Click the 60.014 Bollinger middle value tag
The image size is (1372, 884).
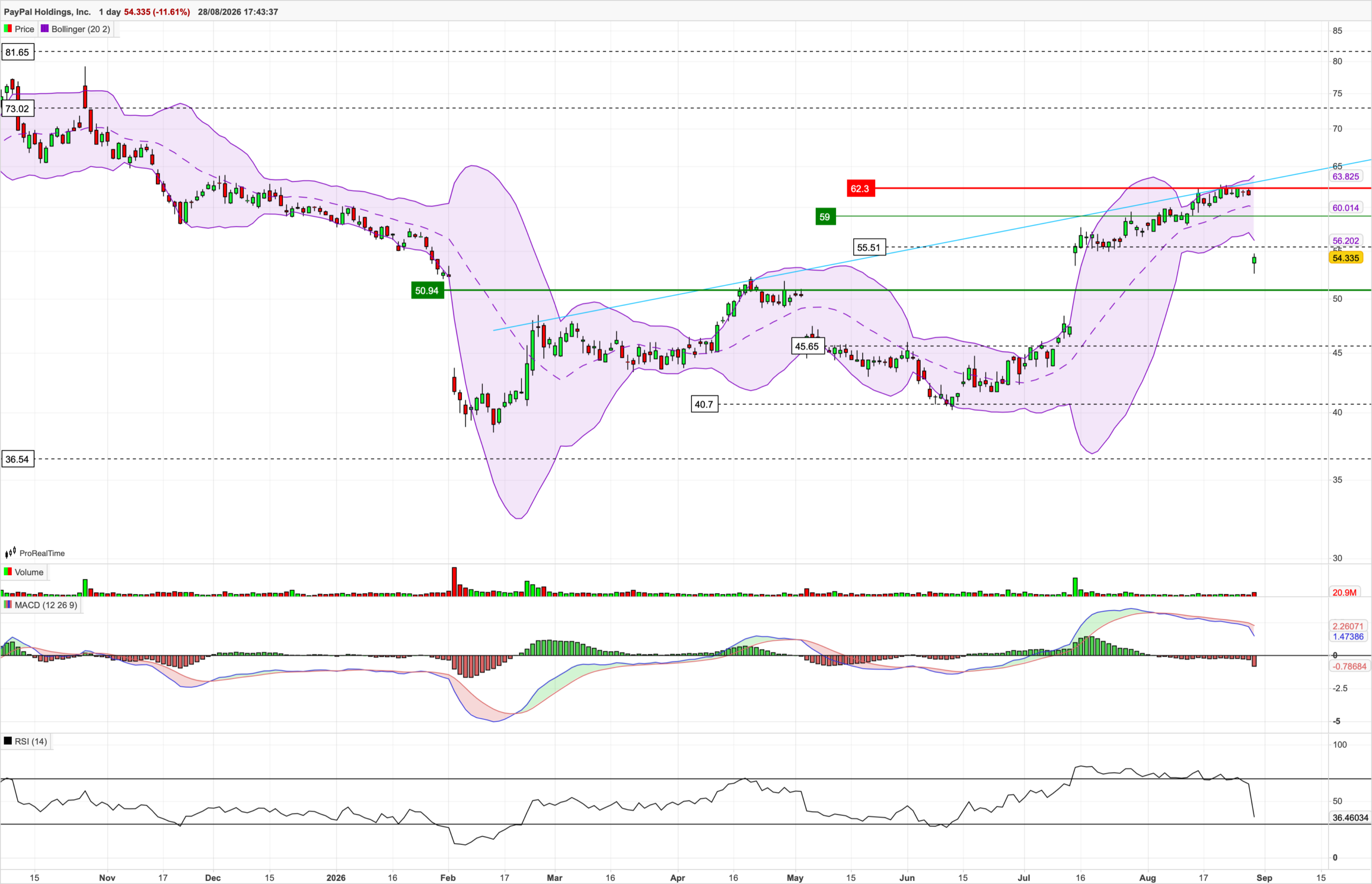[1346, 208]
